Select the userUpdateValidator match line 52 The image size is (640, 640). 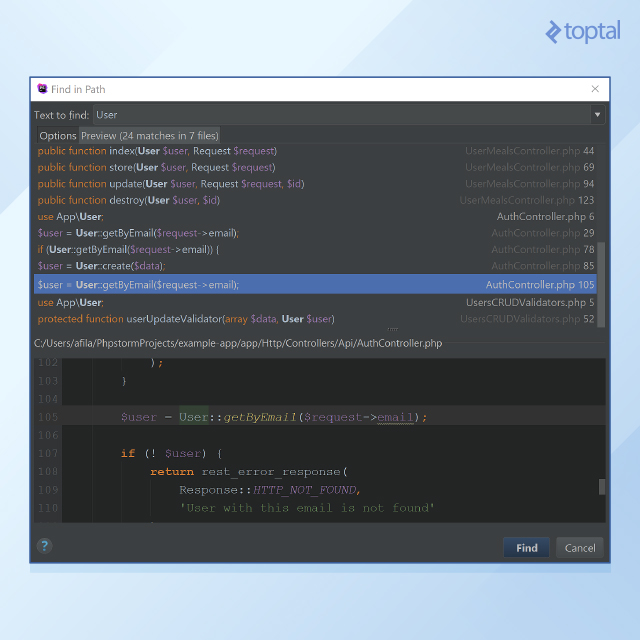pyautogui.click(x=315, y=319)
